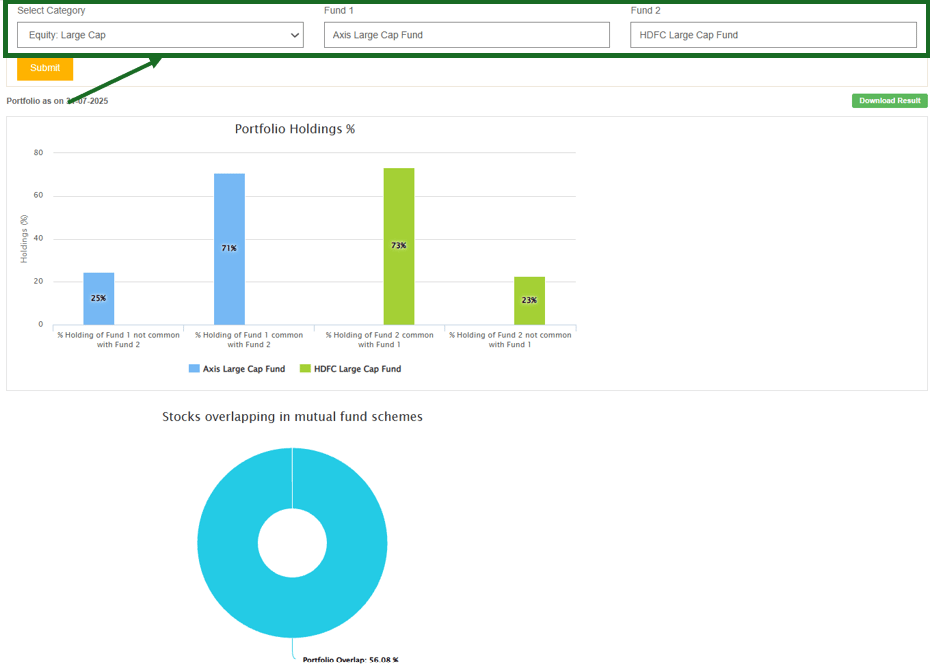
Task: Click the blue Axis legend color swatch
Action: tap(194, 369)
